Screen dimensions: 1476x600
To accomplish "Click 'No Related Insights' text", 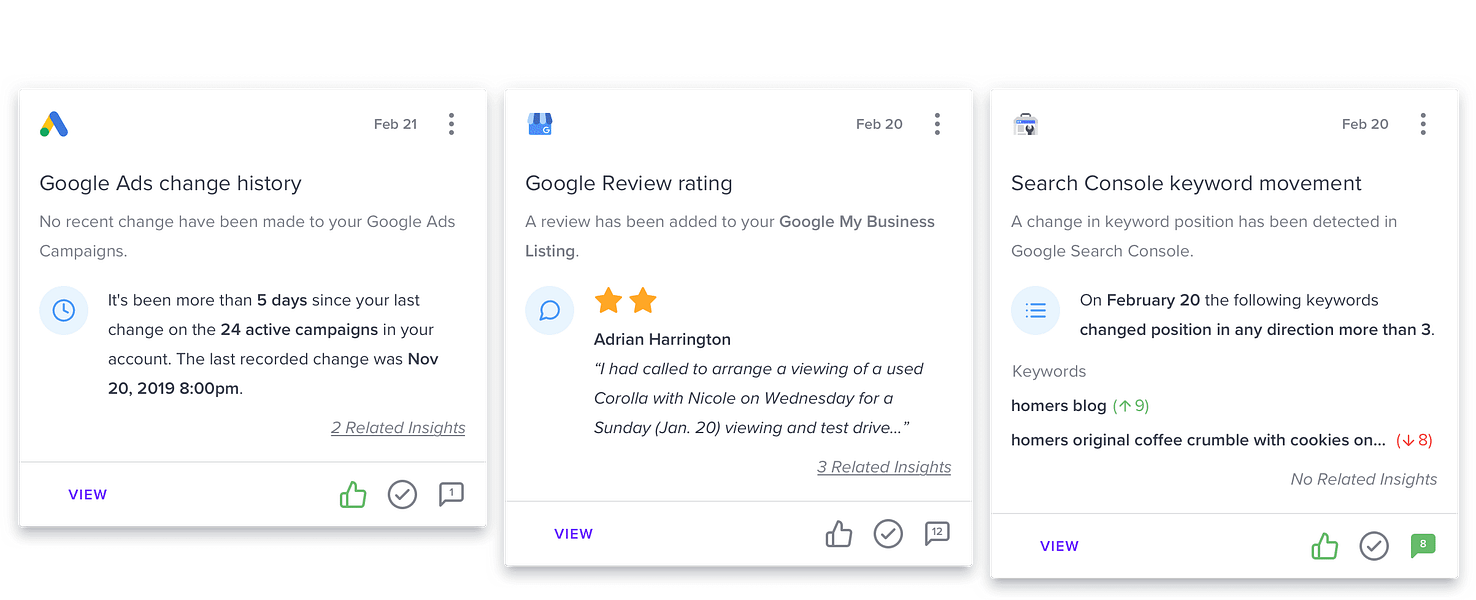I will point(1364,480).
